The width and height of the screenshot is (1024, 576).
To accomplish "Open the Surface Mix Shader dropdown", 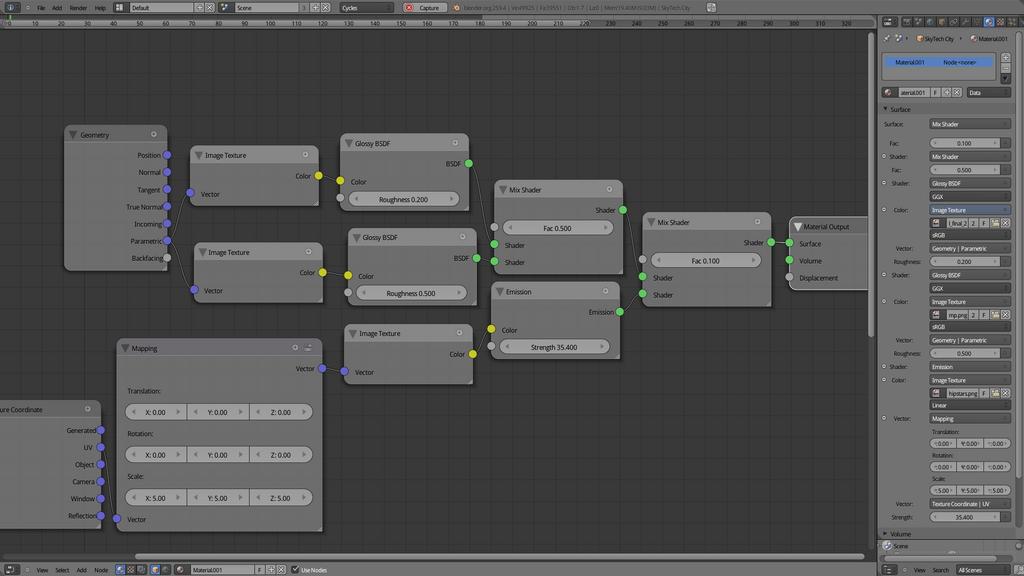I will click(x=970, y=124).
